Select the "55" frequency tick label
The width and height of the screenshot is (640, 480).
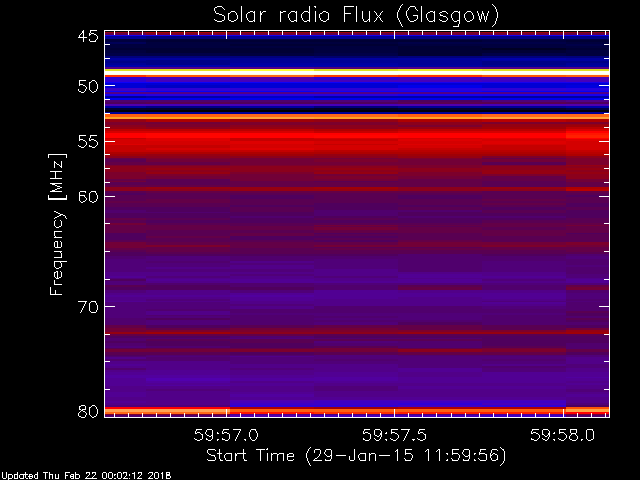tap(88, 142)
